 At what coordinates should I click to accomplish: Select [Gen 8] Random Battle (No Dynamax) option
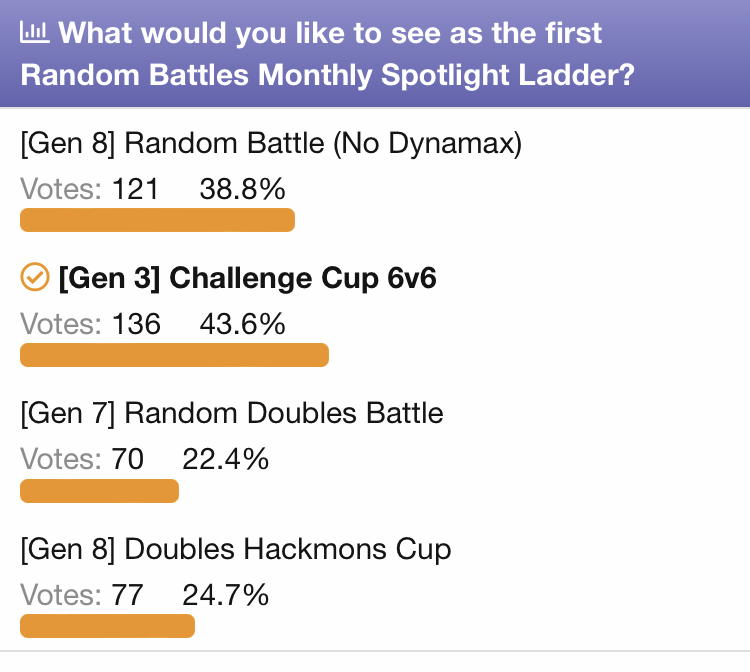coord(271,143)
